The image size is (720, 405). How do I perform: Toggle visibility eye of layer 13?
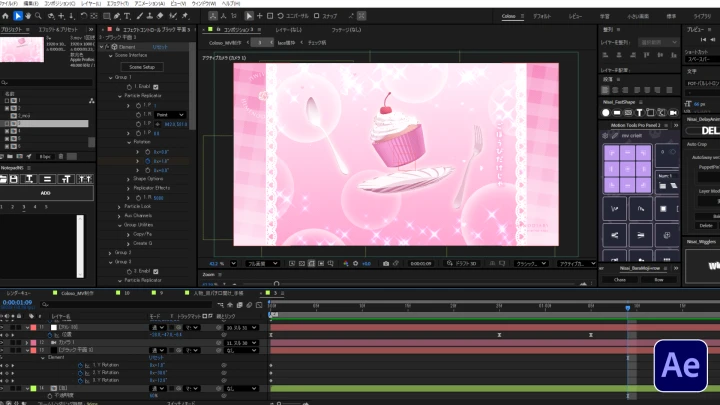2,350
